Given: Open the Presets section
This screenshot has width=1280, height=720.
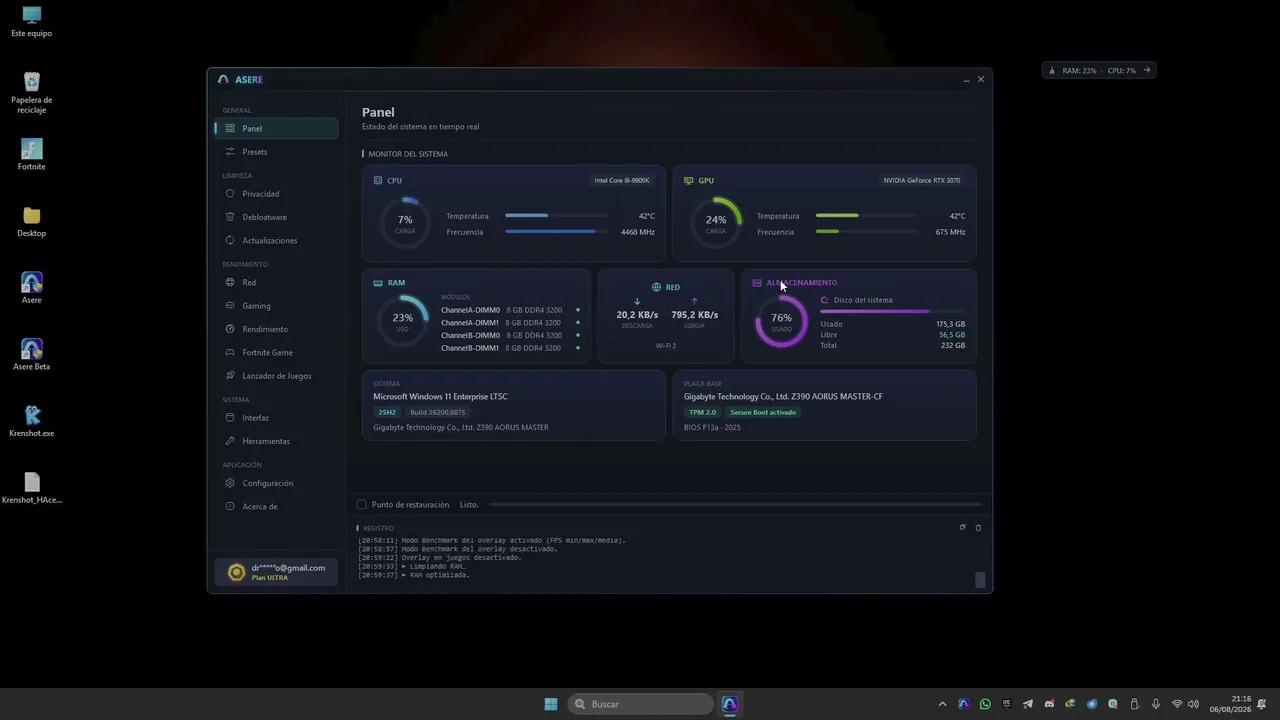Looking at the screenshot, I should point(276,152).
